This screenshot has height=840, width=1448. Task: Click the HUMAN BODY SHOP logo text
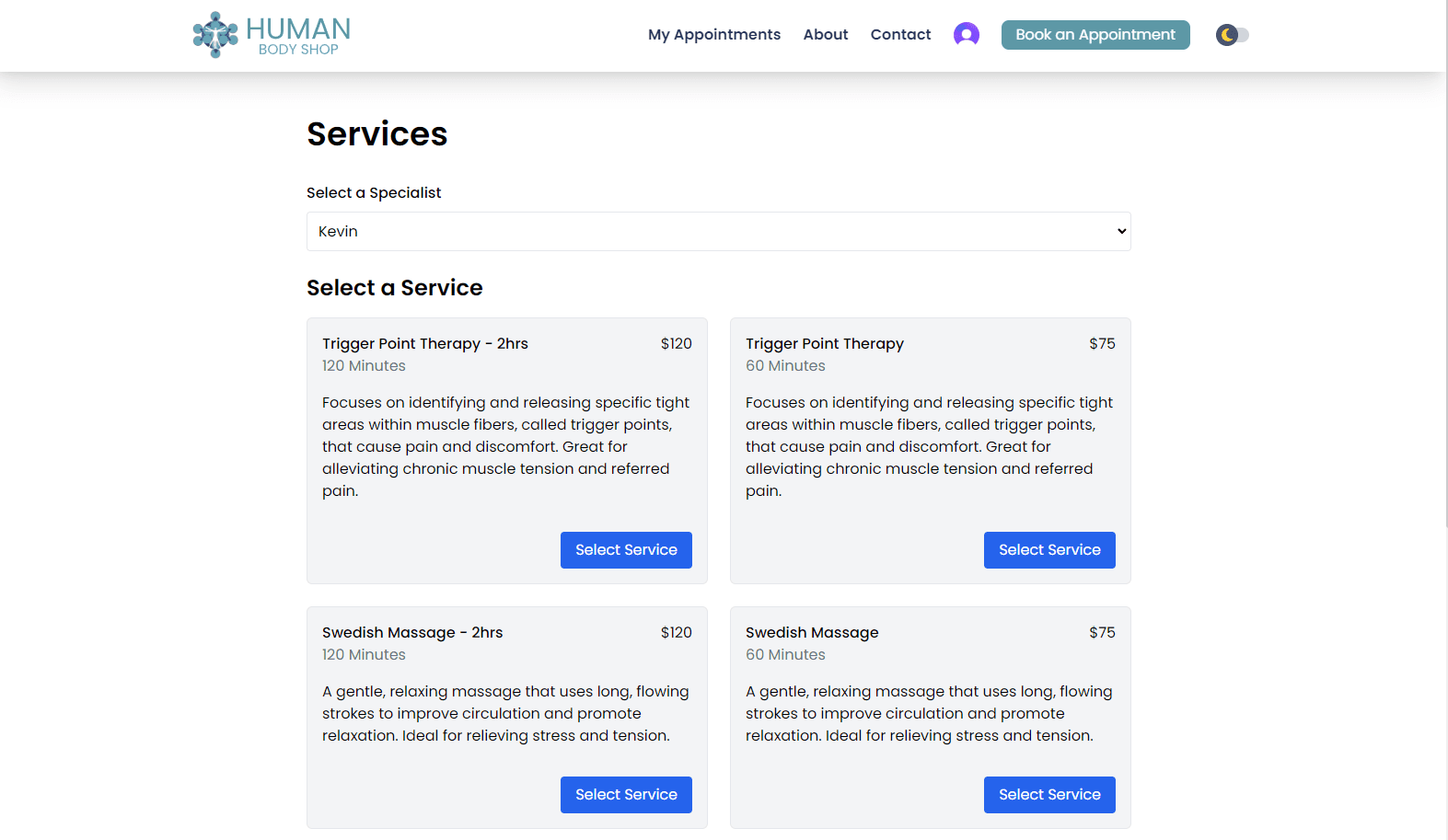click(x=298, y=35)
